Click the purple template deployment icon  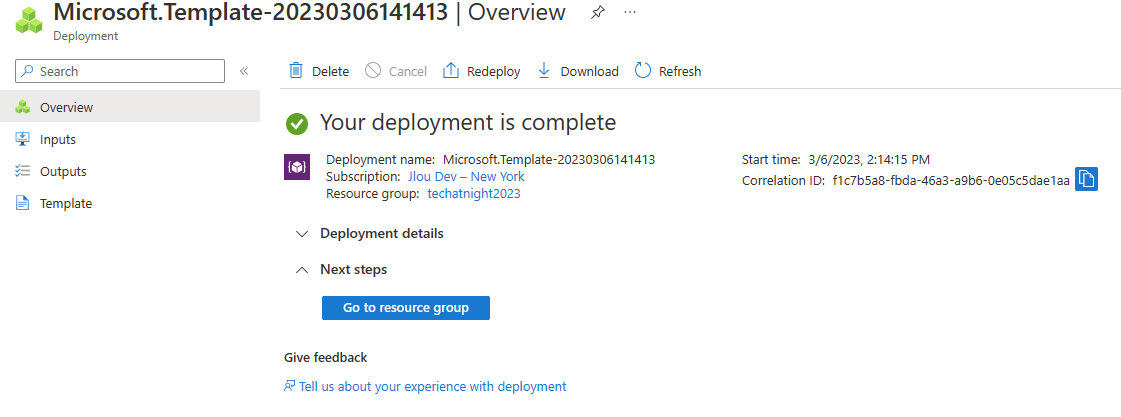click(x=297, y=167)
